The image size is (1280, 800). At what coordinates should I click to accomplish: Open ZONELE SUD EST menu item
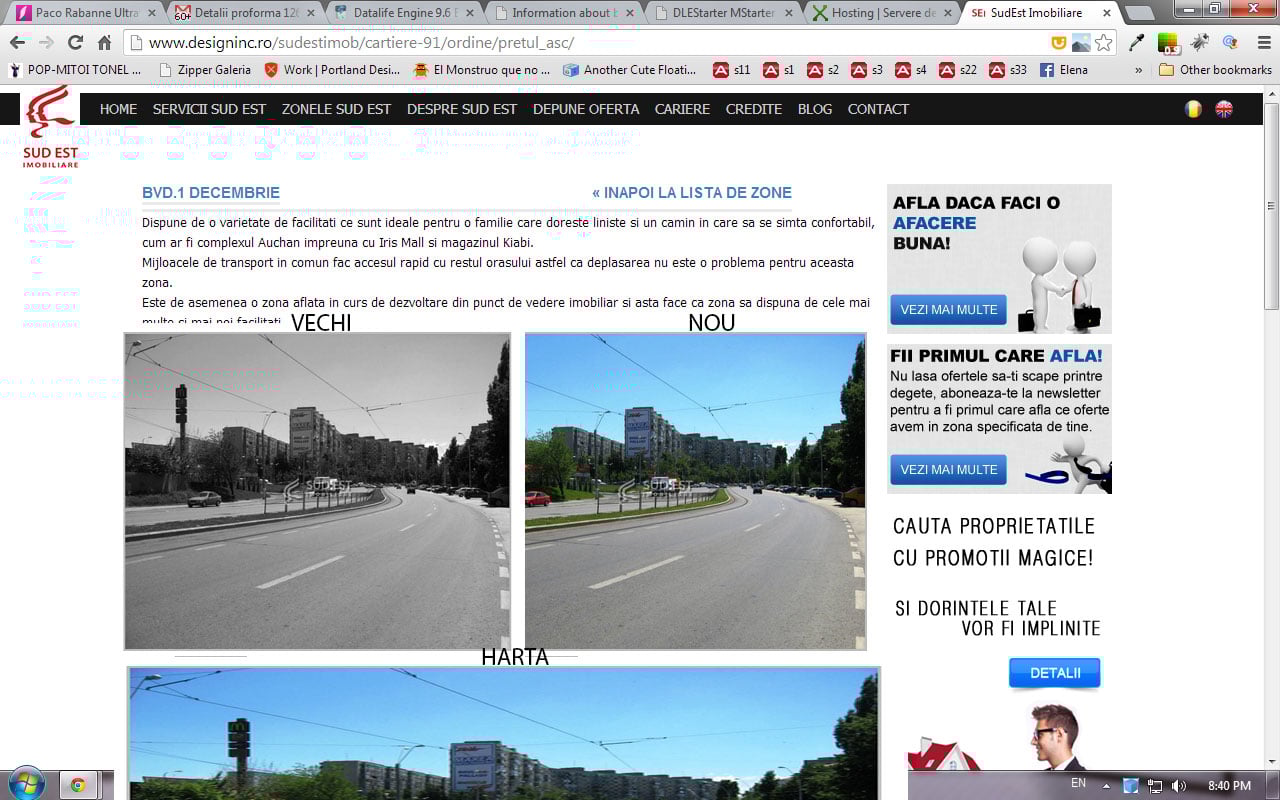coord(336,109)
